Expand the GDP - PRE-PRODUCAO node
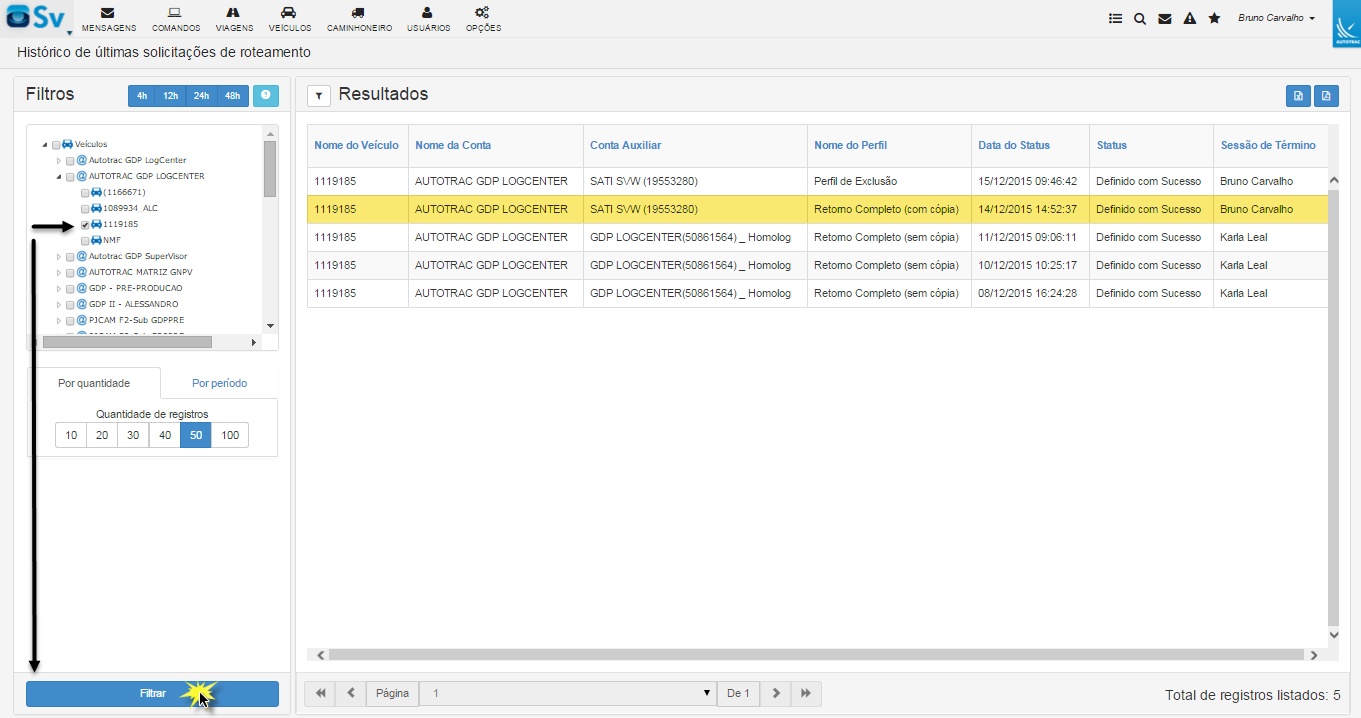 point(59,289)
